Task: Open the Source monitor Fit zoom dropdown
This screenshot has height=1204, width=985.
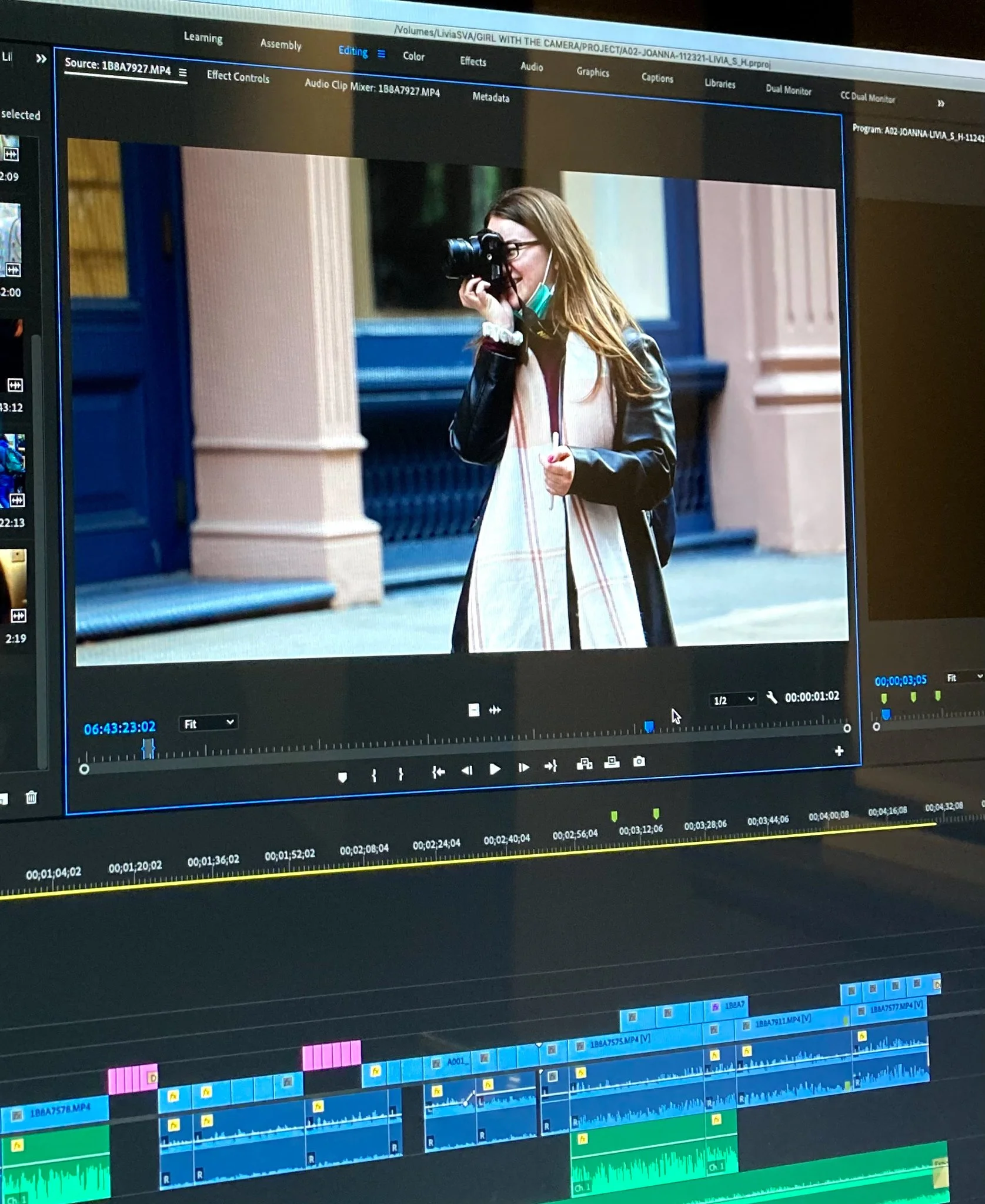Action: coord(208,723)
